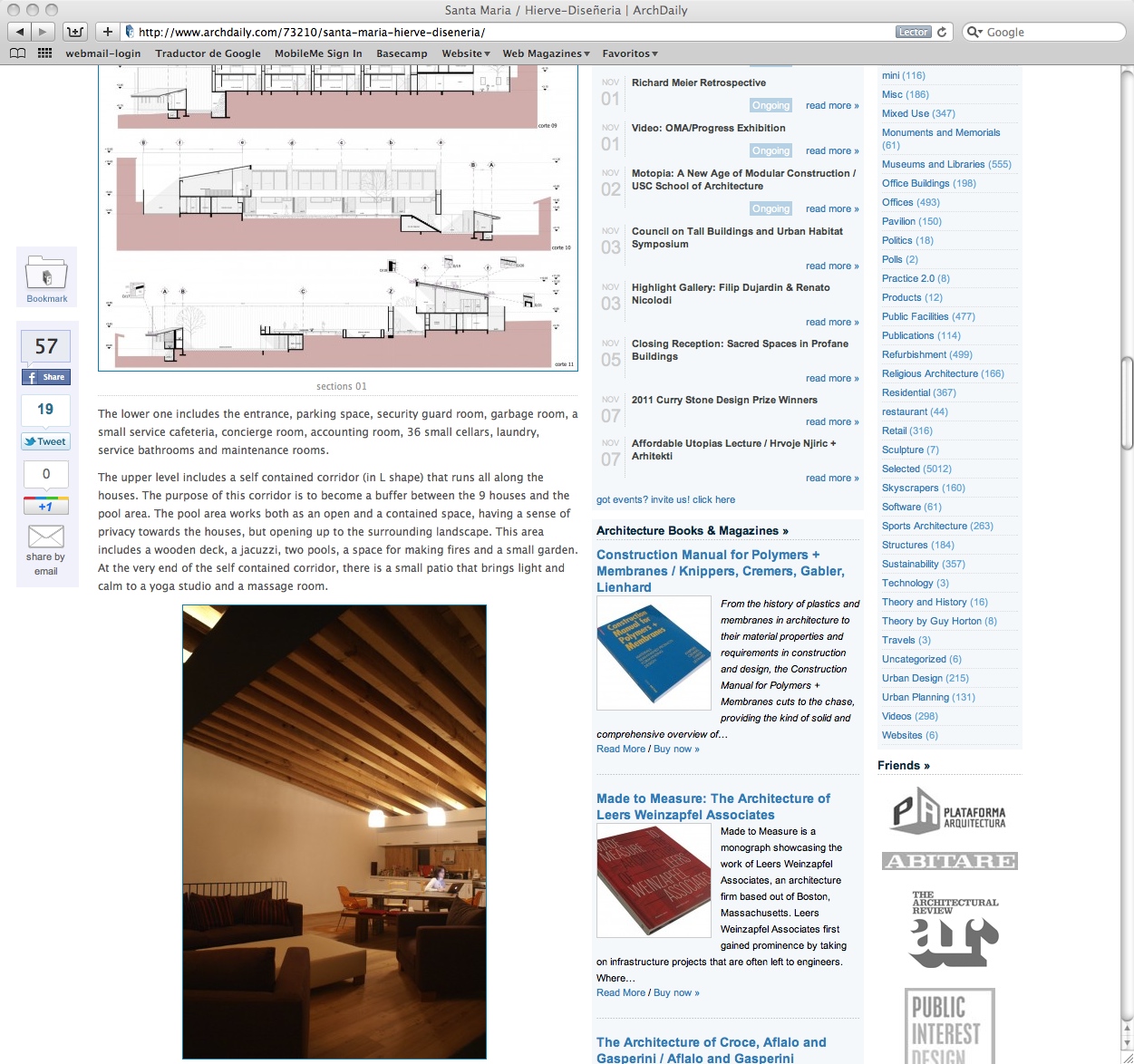Open the Residential (367) category
The width and height of the screenshot is (1134, 1064).
919,392
